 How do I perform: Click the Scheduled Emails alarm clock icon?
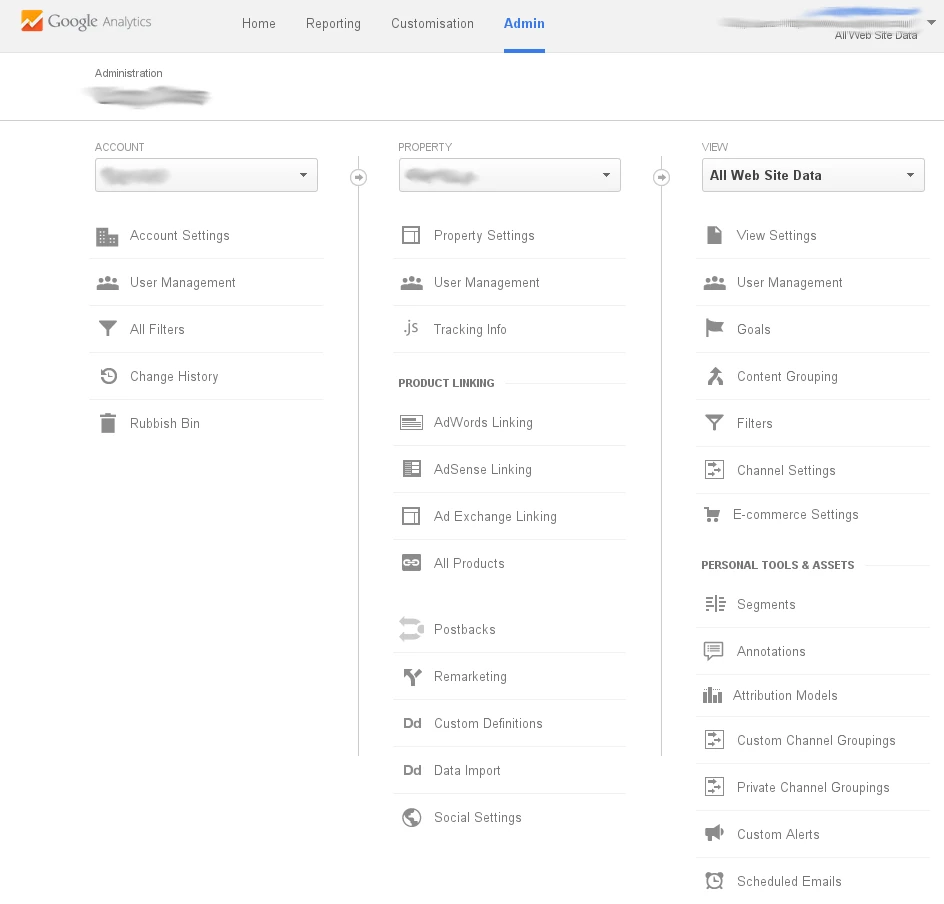715,881
